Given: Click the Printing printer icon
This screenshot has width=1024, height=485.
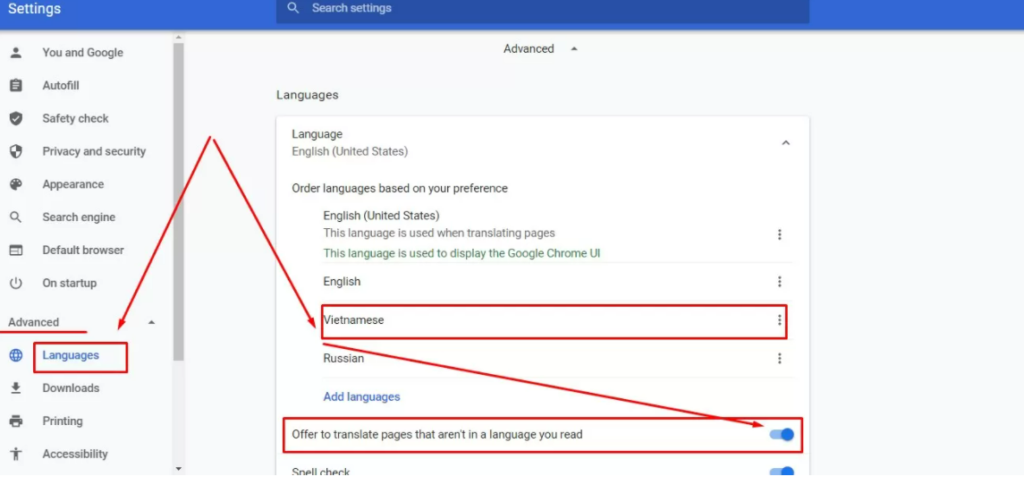Looking at the screenshot, I should click(16, 421).
